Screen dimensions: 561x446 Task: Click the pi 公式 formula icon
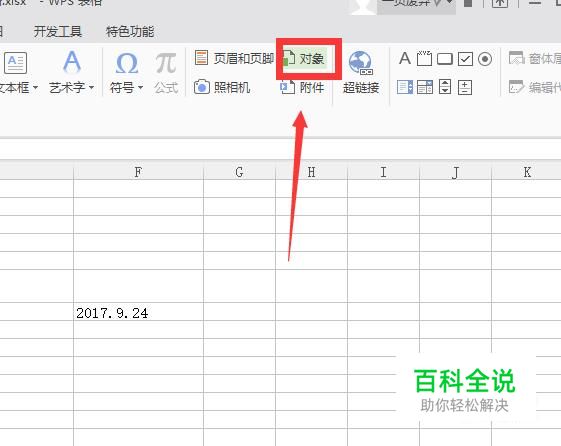click(166, 63)
